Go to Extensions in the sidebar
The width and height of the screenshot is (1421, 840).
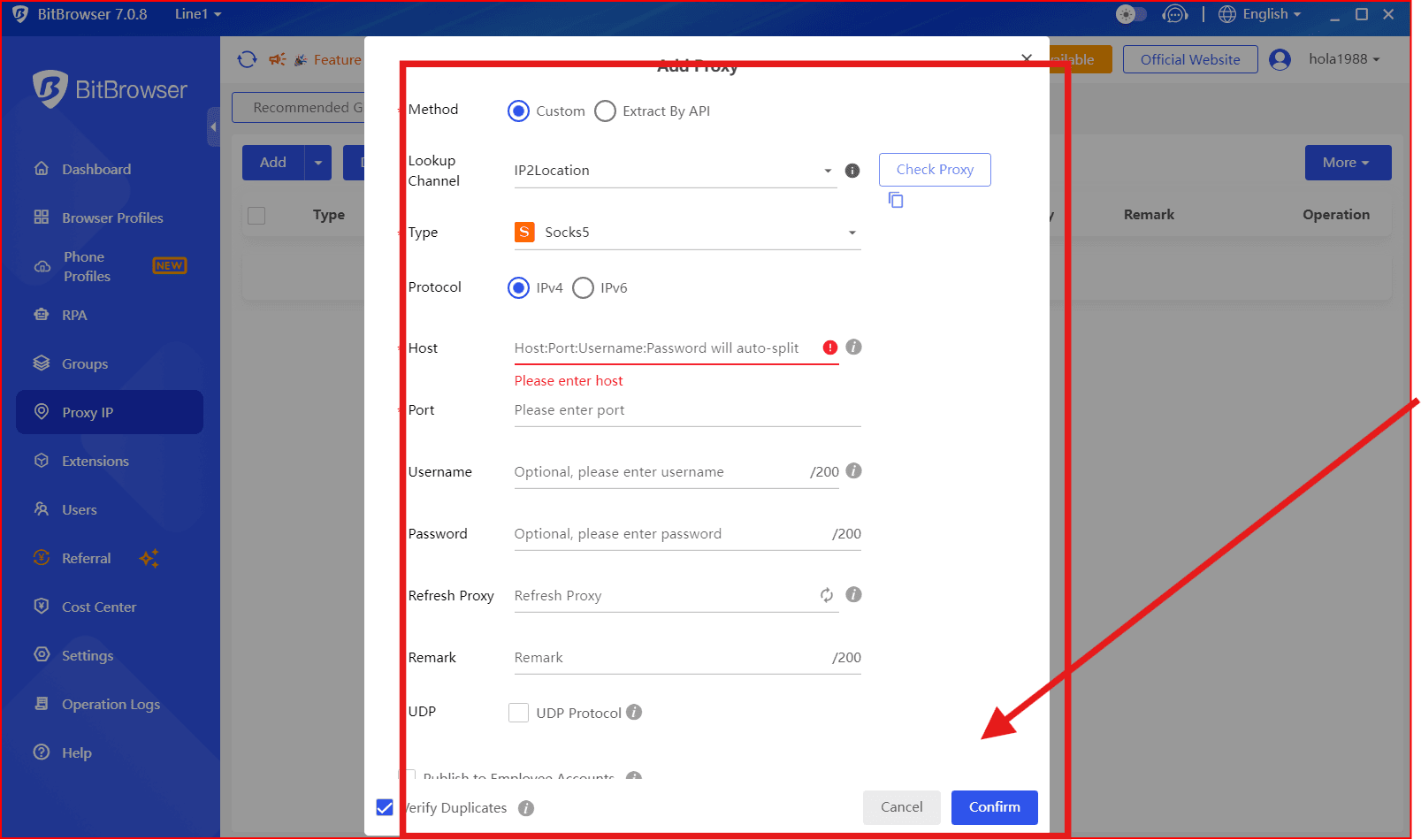[x=95, y=461]
